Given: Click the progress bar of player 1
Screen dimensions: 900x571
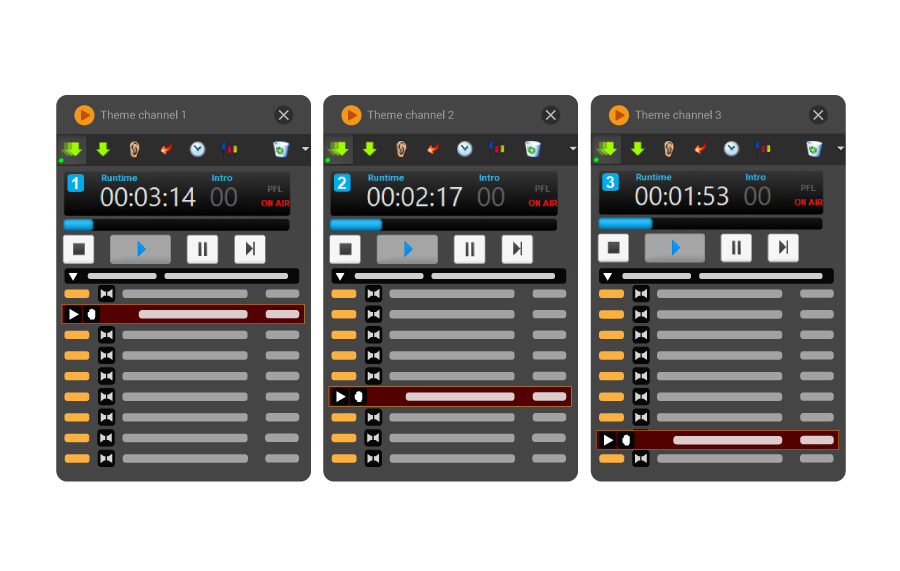Looking at the screenshot, I should tap(176, 225).
